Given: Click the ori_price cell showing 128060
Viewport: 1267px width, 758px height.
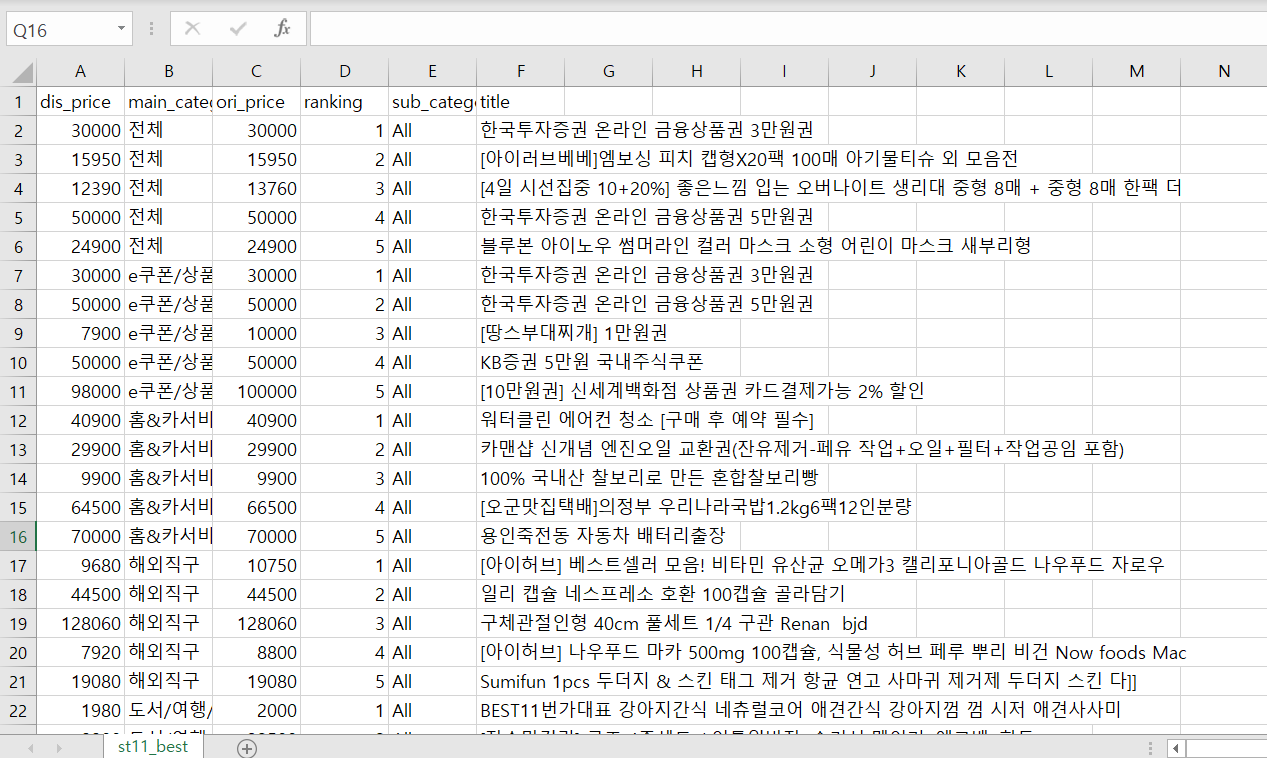Looking at the screenshot, I should point(256,623).
